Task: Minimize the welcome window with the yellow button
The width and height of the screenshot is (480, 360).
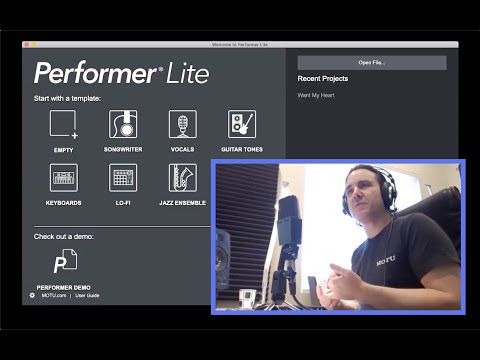Action: (34, 44)
